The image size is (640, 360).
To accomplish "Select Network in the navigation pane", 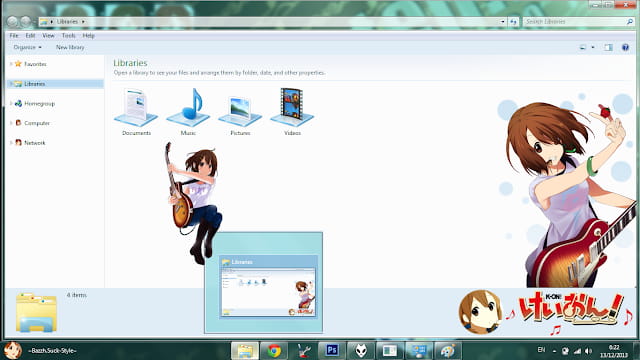I will (35, 142).
